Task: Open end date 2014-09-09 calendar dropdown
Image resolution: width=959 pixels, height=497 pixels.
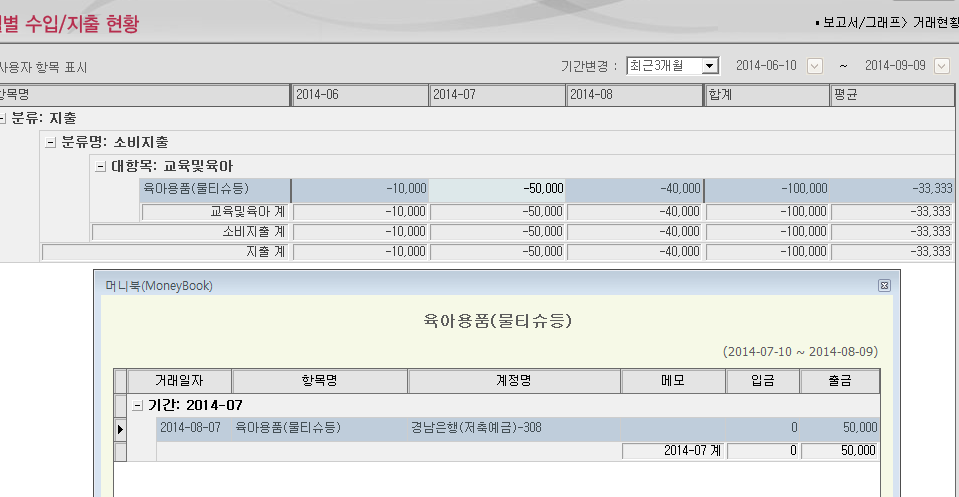Action: (x=941, y=66)
